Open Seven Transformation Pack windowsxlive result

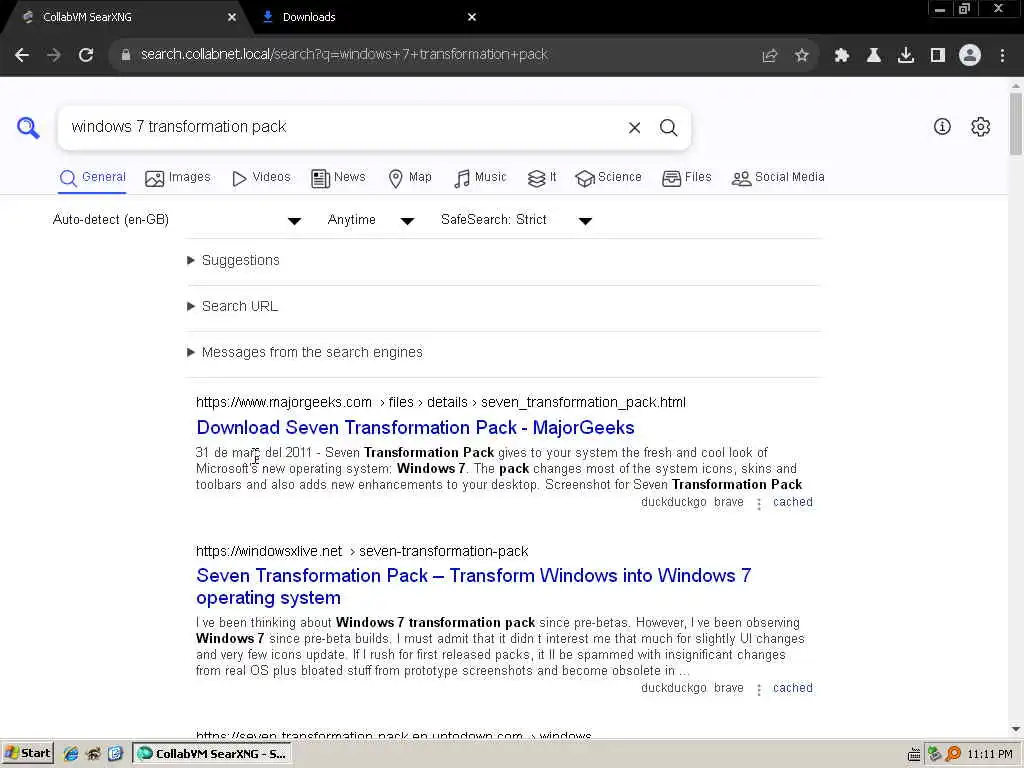[x=473, y=586]
